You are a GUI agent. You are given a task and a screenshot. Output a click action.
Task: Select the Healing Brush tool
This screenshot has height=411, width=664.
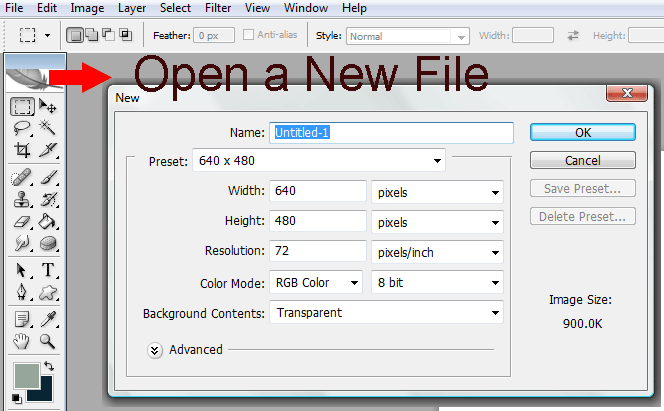(x=22, y=177)
